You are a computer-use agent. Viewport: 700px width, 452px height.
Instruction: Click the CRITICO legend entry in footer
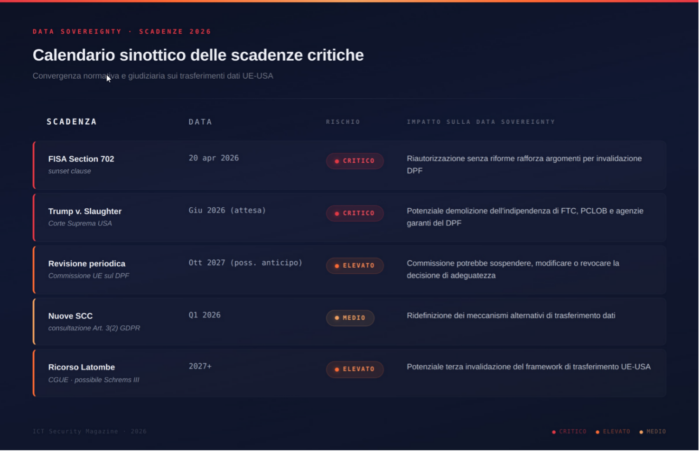tap(569, 431)
